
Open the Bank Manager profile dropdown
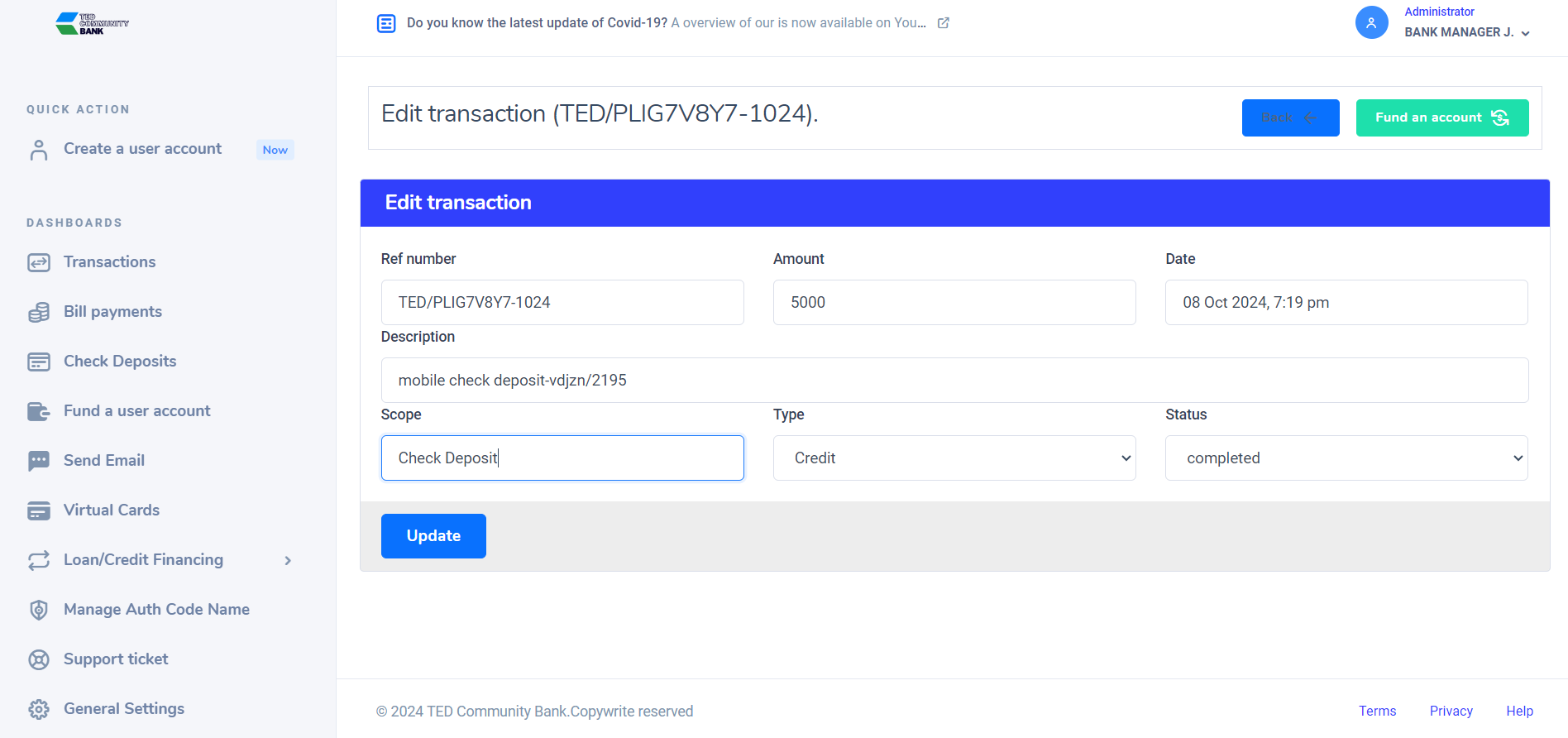click(1465, 32)
